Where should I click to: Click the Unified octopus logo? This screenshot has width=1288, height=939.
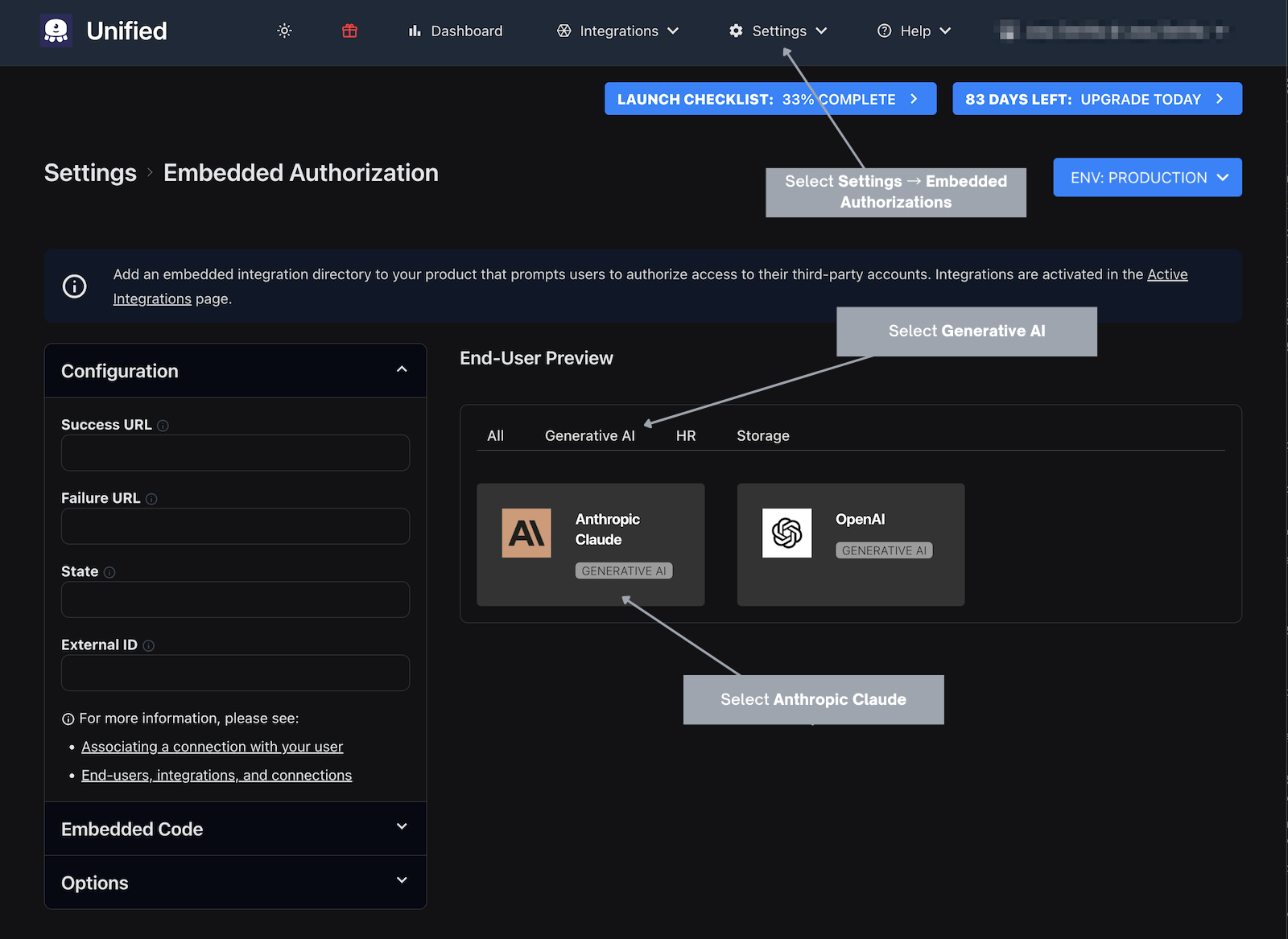coord(56,31)
